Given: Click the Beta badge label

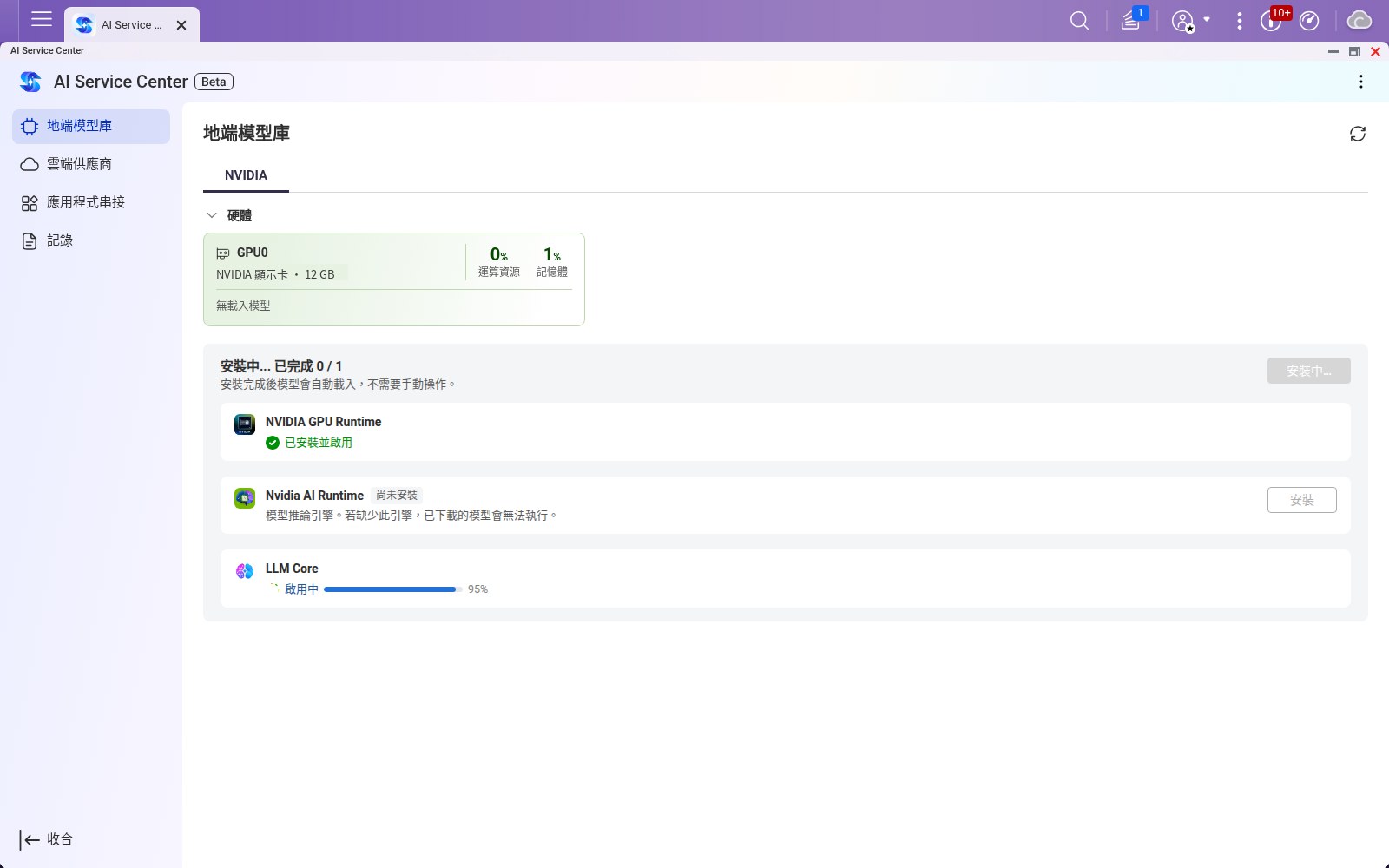Looking at the screenshot, I should tap(214, 82).
